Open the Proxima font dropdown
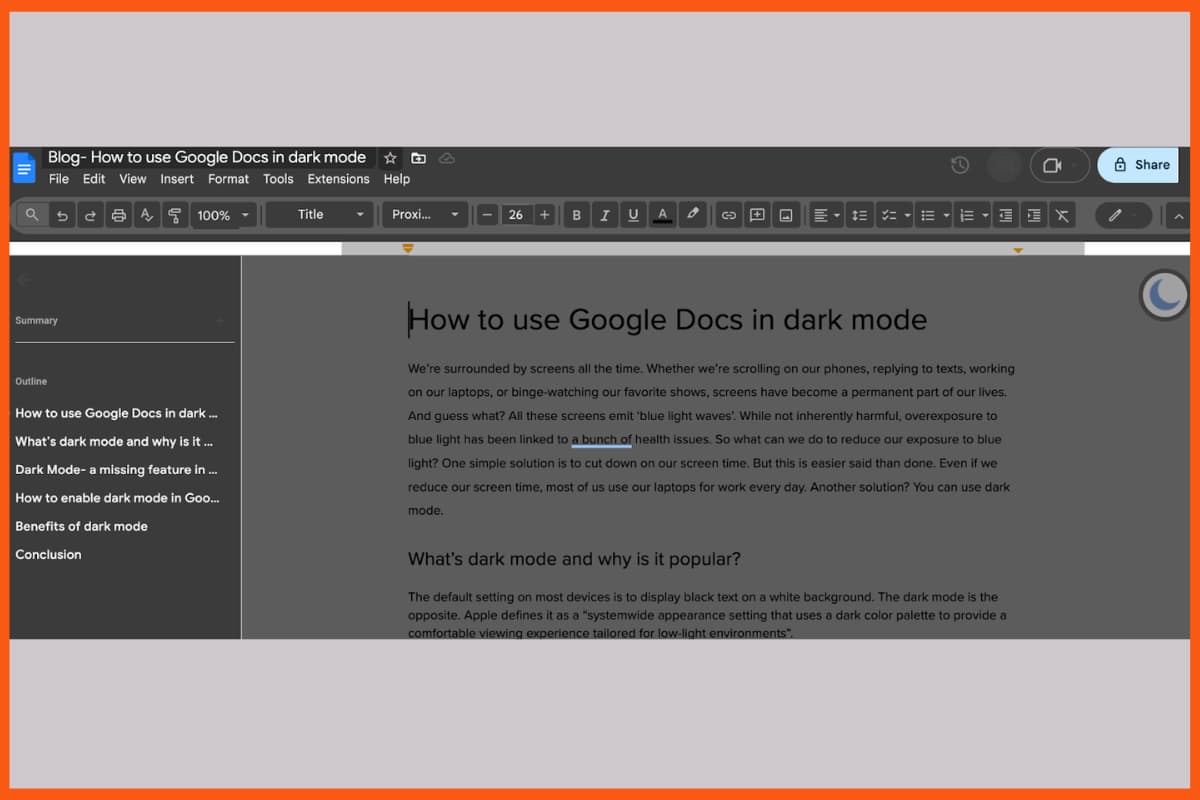Viewport: 1200px width, 800px height. (425, 215)
